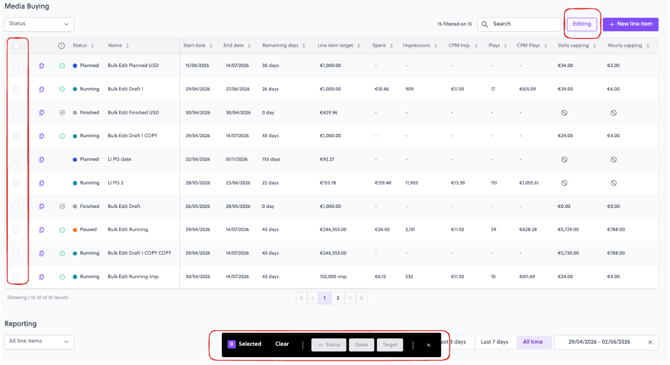Select the Bulk Edit Running Imp. row checkbox
The height and width of the screenshot is (365, 670).
[x=16, y=277]
